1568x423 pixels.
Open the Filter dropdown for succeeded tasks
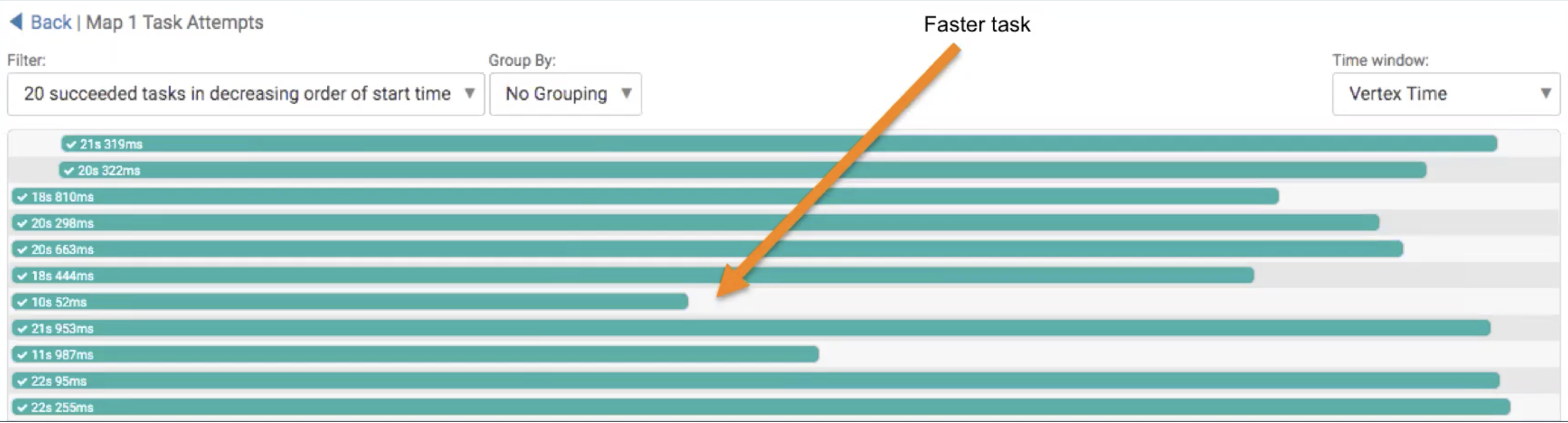point(245,93)
